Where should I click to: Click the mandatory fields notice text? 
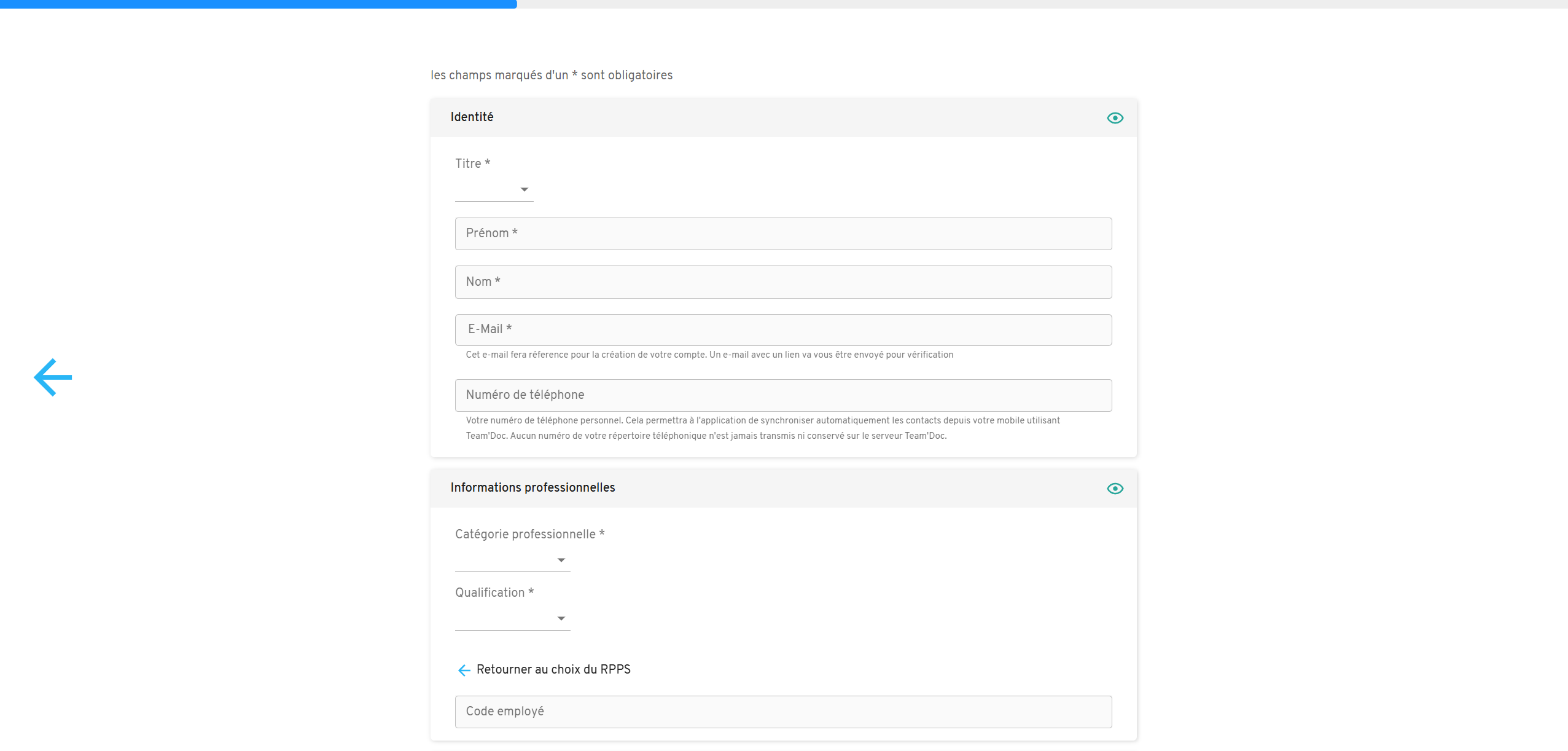point(551,75)
